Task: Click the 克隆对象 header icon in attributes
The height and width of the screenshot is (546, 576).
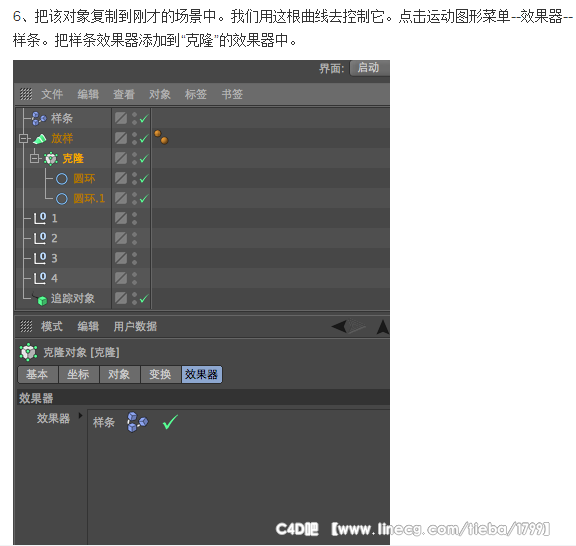Action: pos(28,352)
